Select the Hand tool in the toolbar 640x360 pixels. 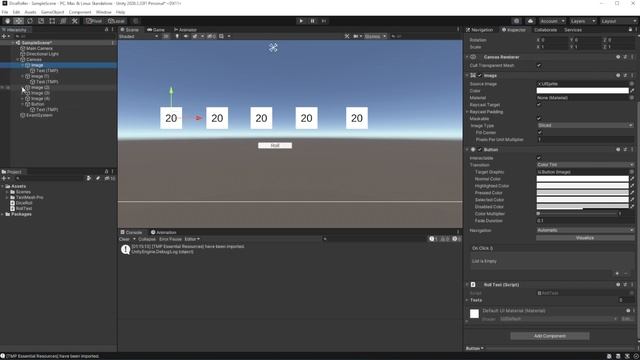point(7,21)
